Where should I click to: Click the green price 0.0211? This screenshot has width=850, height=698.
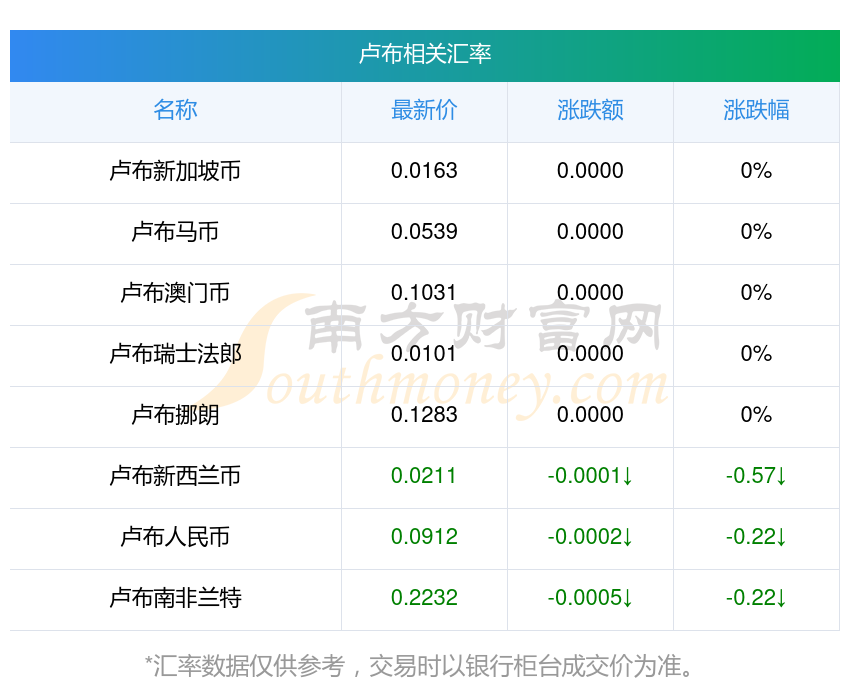(x=423, y=476)
